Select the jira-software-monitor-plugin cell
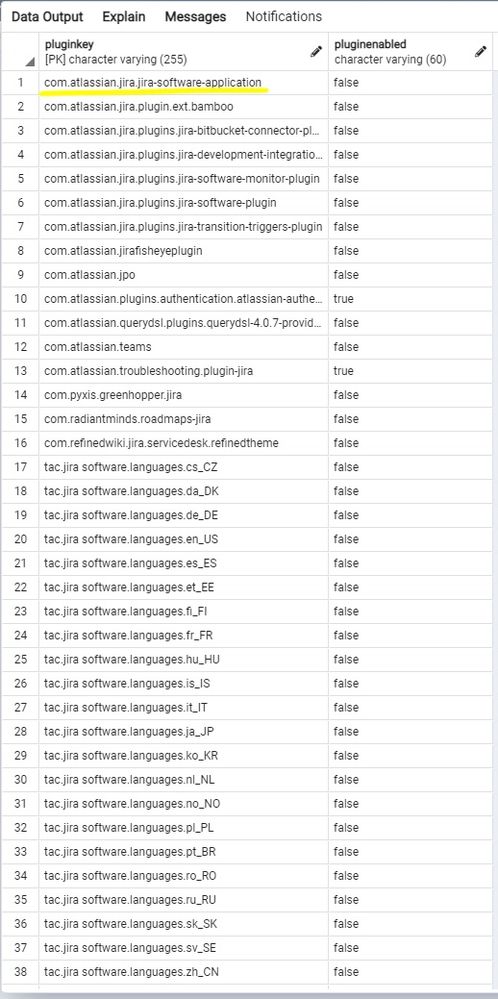This screenshot has height=999, width=498. (183, 178)
